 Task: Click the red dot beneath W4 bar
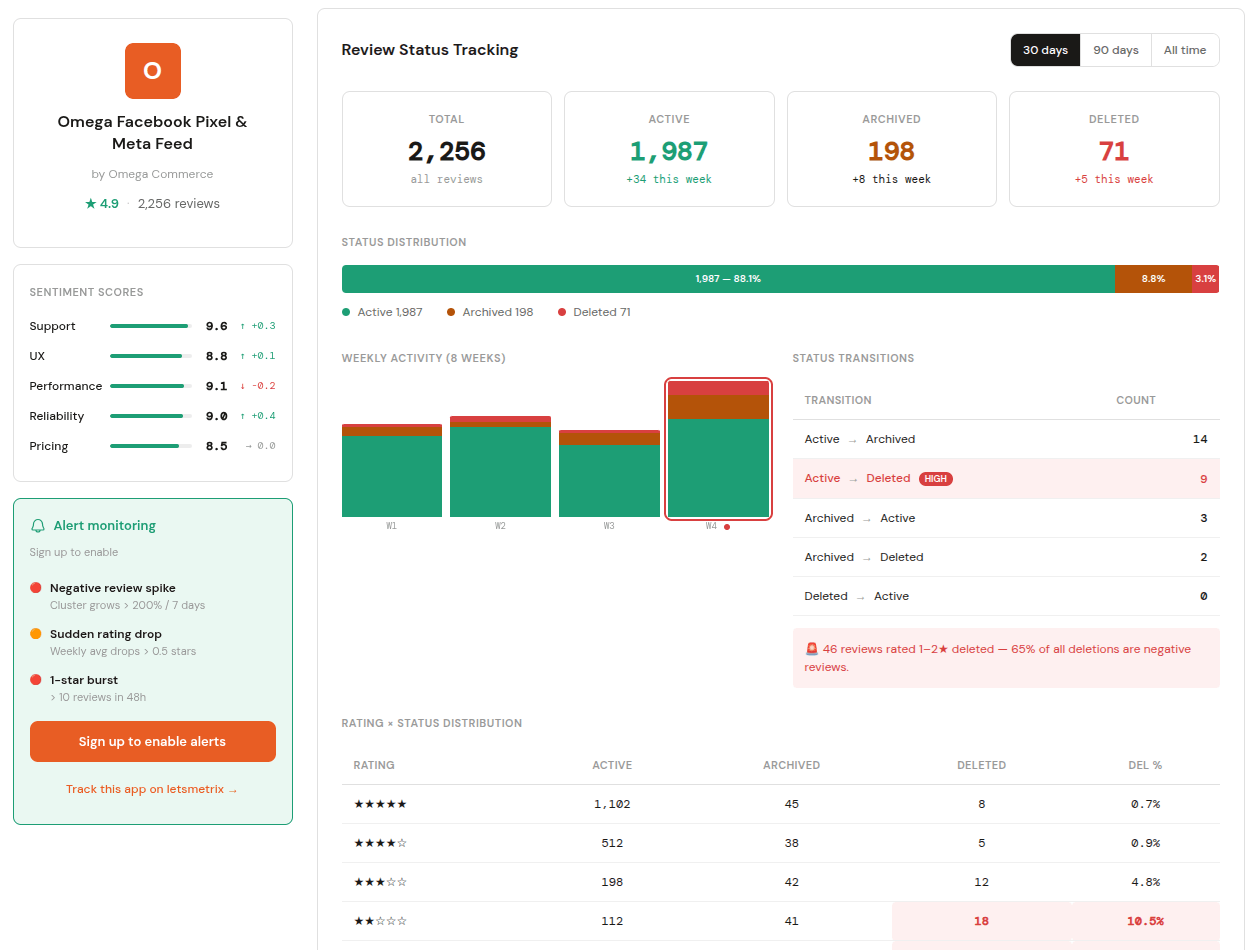(x=727, y=527)
